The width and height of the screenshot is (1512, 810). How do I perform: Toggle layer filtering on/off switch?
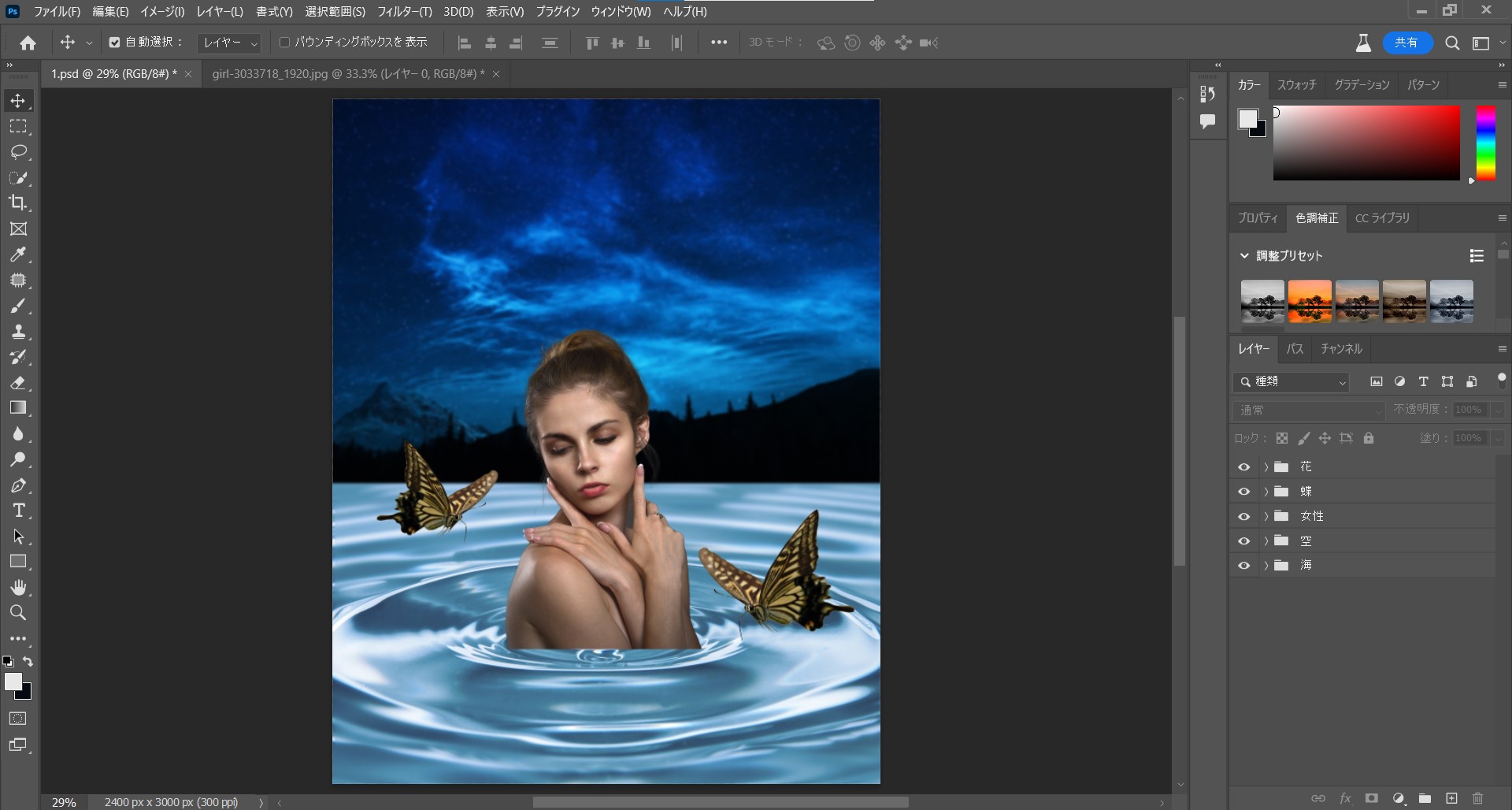coord(1501,381)
